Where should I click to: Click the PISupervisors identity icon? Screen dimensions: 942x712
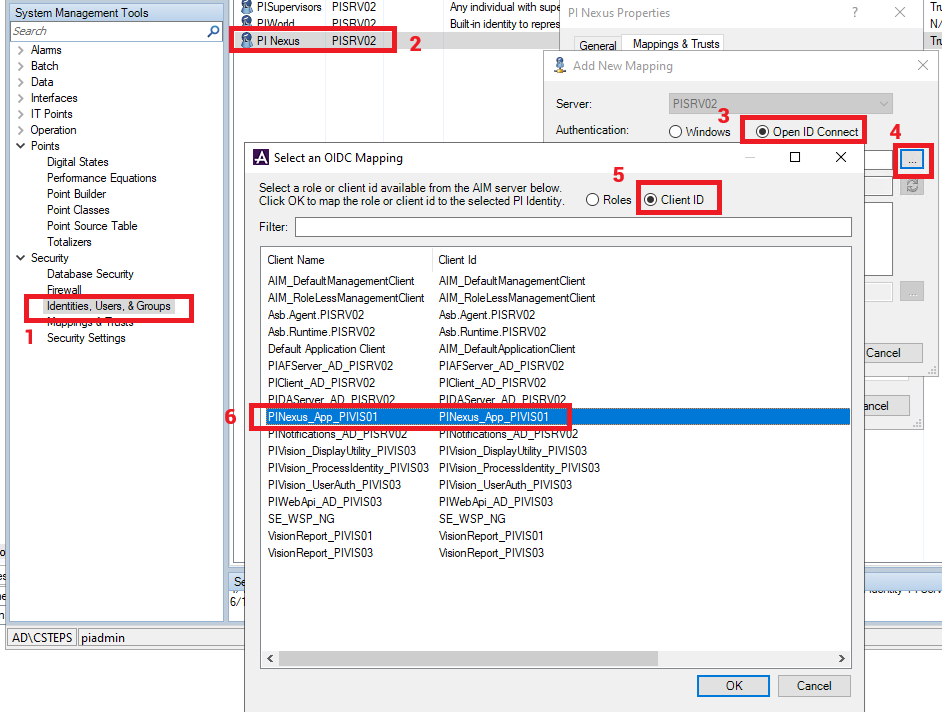point(246,7)
